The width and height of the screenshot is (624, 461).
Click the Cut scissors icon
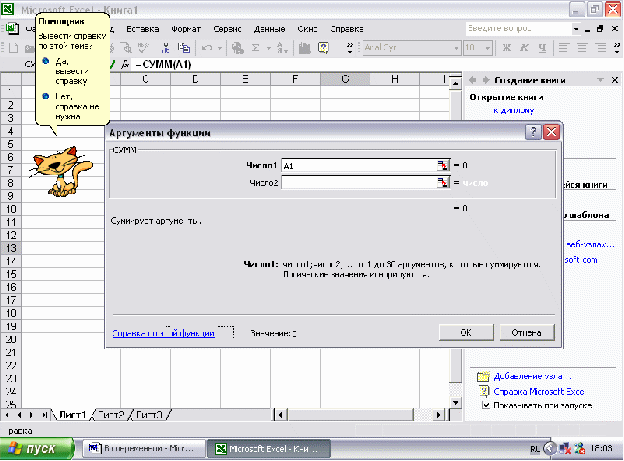pos(166,48)
